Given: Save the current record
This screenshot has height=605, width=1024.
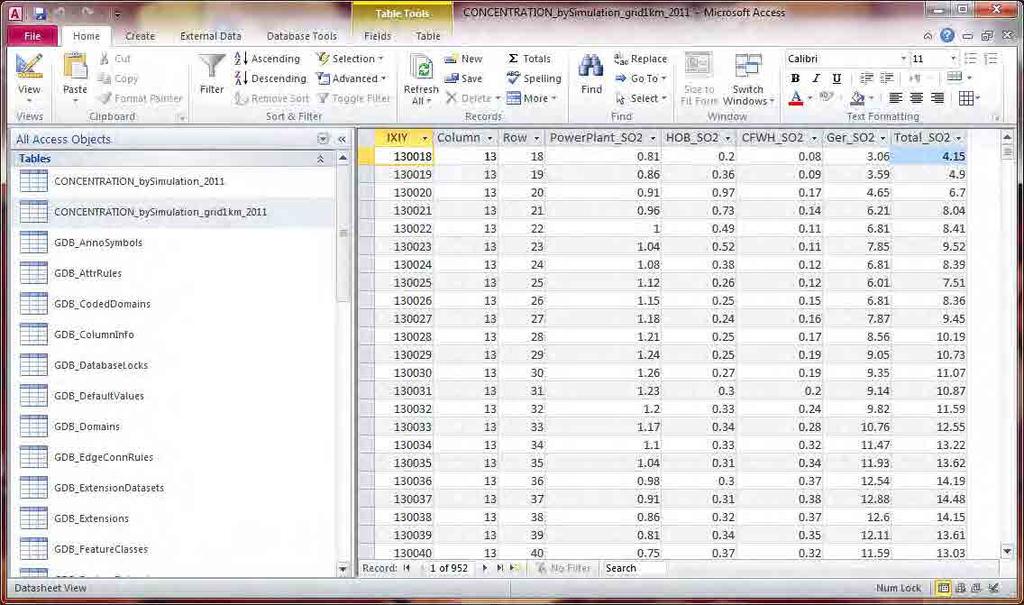Looking at the screenshot, I should click(463, 78).
